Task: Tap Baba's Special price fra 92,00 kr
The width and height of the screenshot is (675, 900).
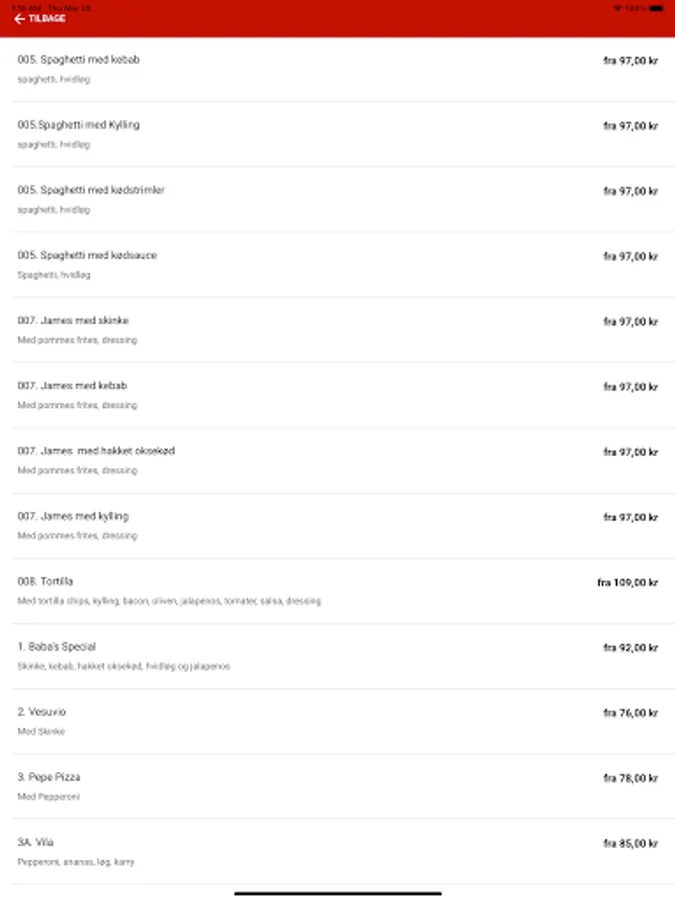Action: (x=630, y=648)
